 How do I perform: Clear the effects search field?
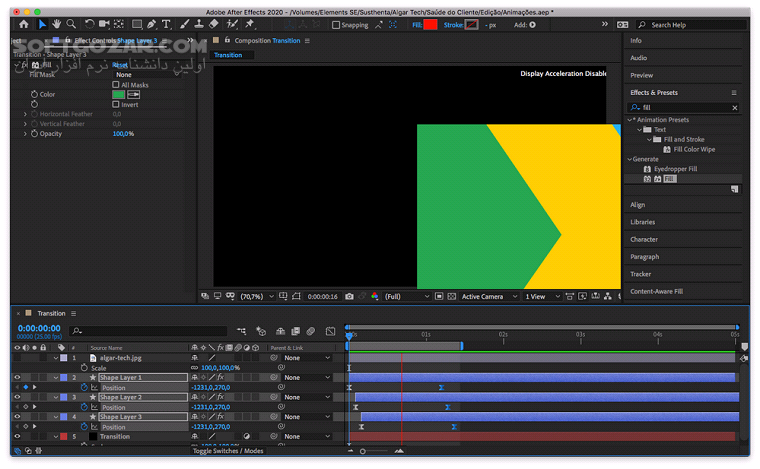tap(735, 108)
